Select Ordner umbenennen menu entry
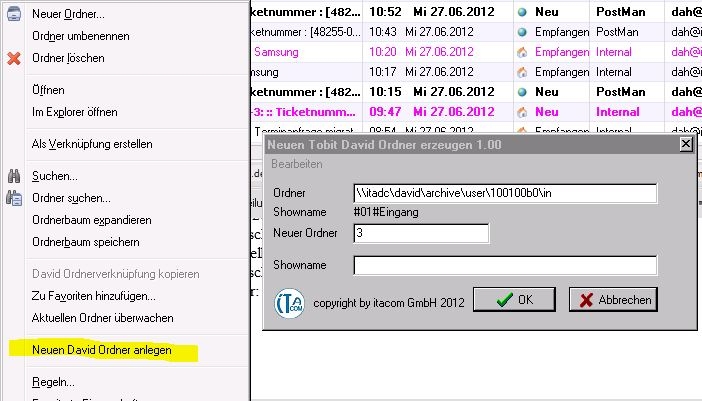702x401 pixels. (x=81, y=36)
